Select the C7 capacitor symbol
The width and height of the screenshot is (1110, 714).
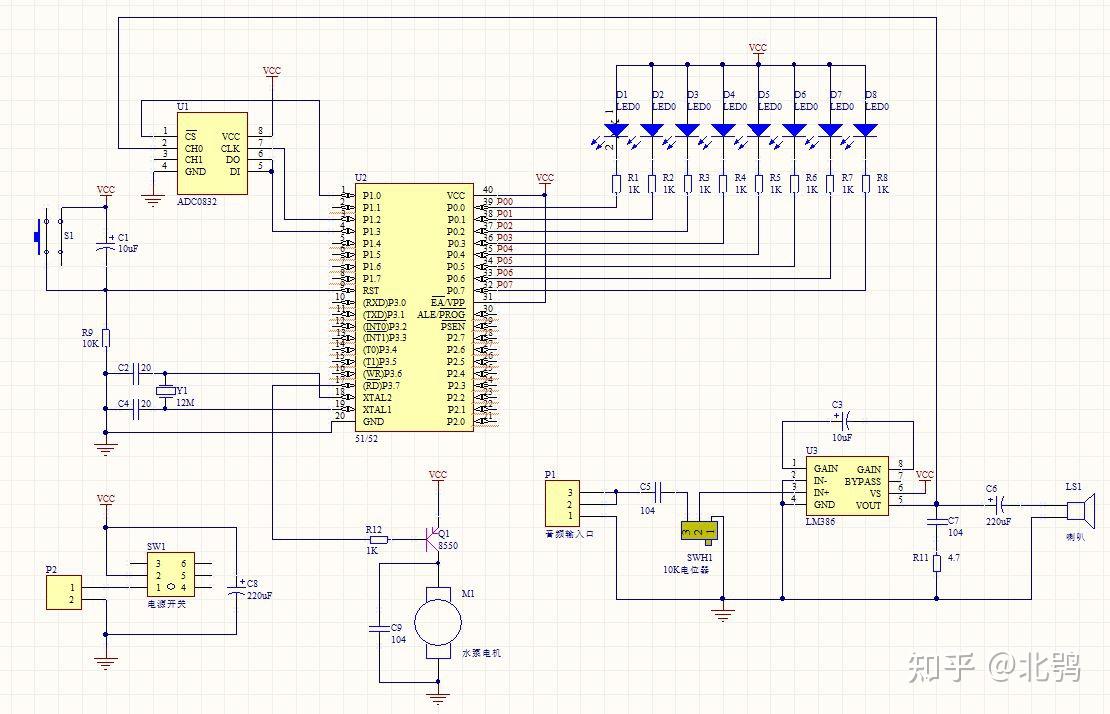937,522
